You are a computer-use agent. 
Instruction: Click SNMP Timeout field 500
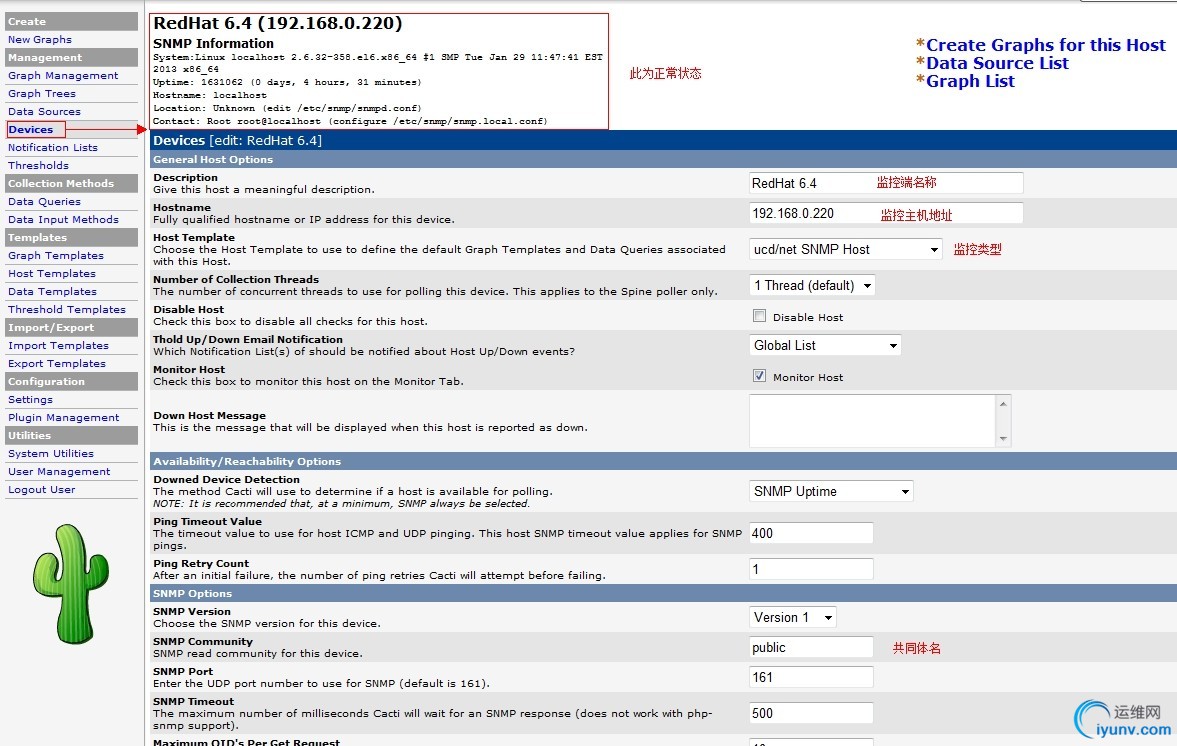coord(811,713)
